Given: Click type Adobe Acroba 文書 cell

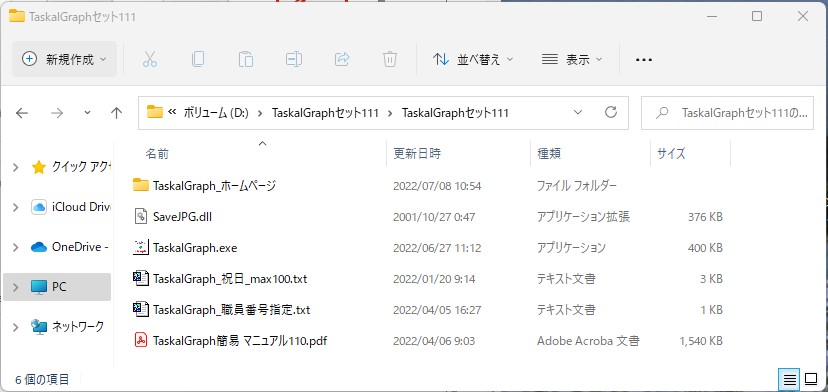Looking at the screenshot, I should [588, 341].
